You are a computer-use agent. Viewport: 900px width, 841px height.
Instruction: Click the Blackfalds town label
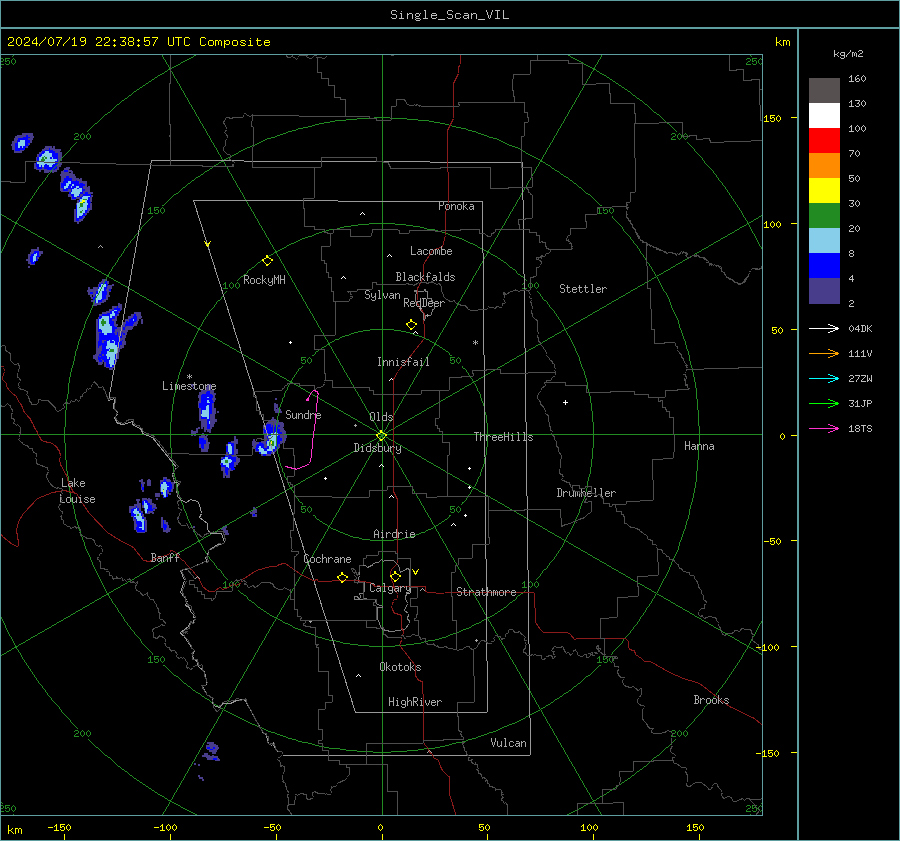click(425, 277)
